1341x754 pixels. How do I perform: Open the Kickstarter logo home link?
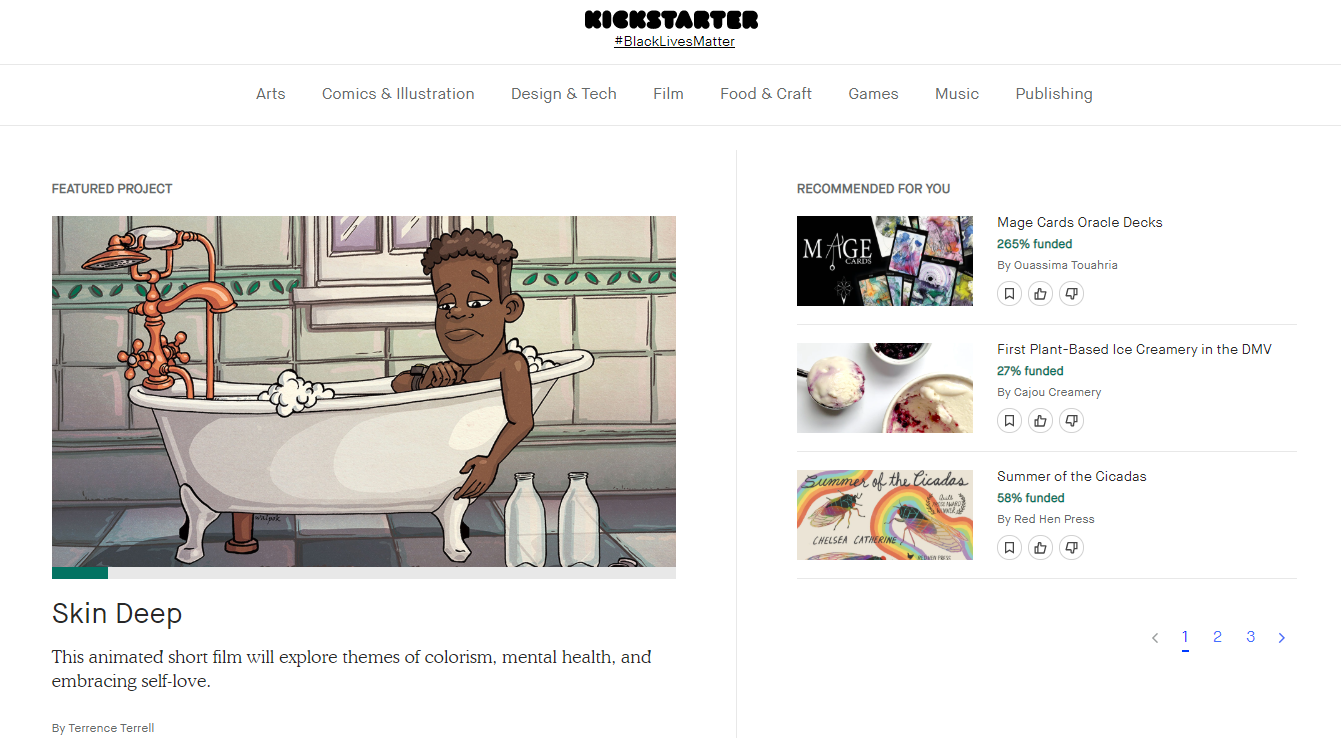coord(671,19)
